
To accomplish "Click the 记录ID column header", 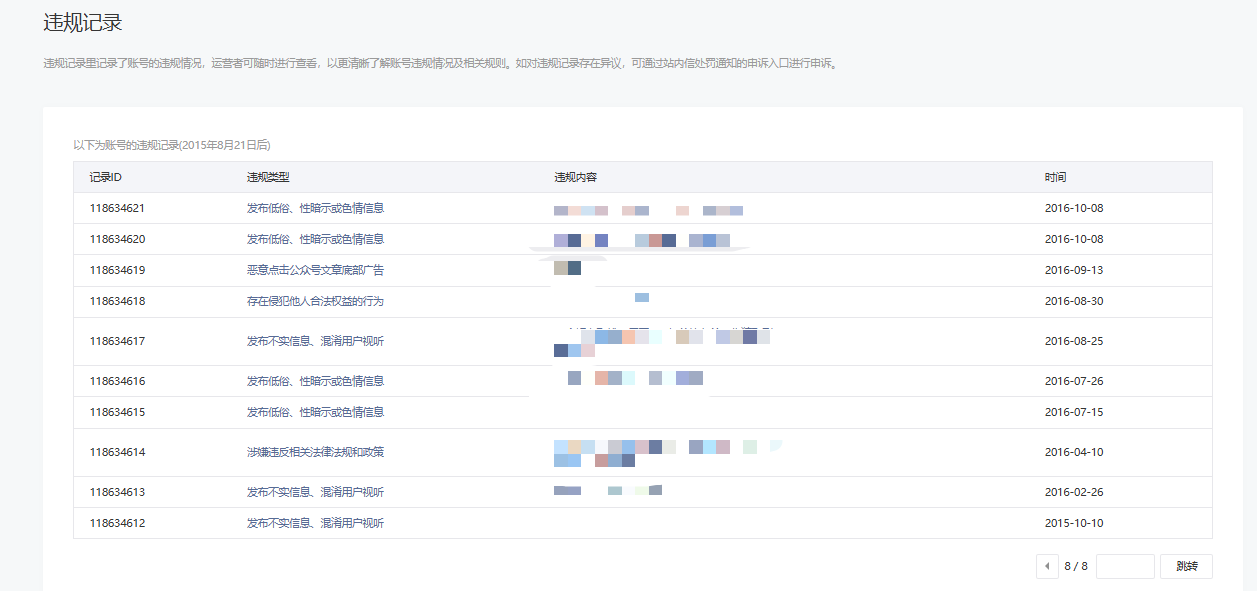I will [x=105, y=177].
